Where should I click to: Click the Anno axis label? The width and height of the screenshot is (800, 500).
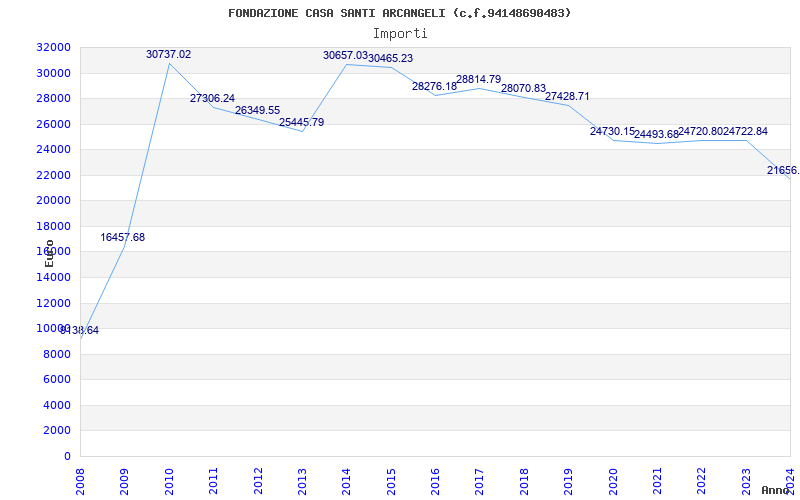point(776,490)
